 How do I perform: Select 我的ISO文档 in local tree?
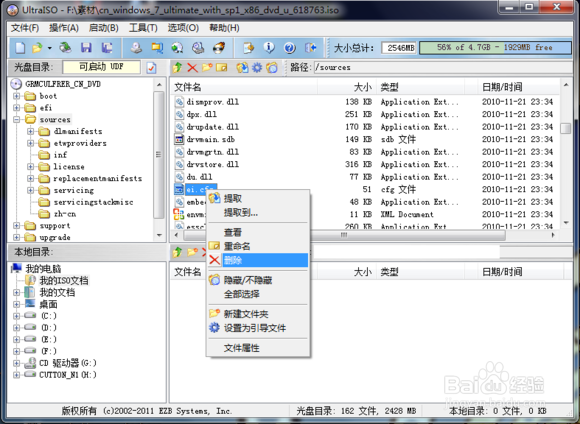point(64,280)
